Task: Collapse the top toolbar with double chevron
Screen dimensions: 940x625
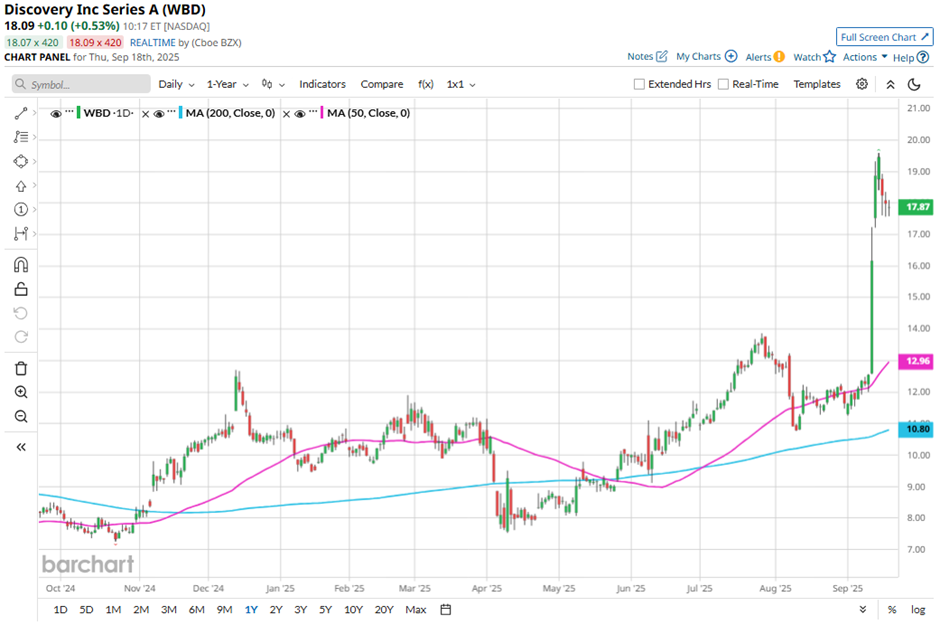Action: coord(890,84)
